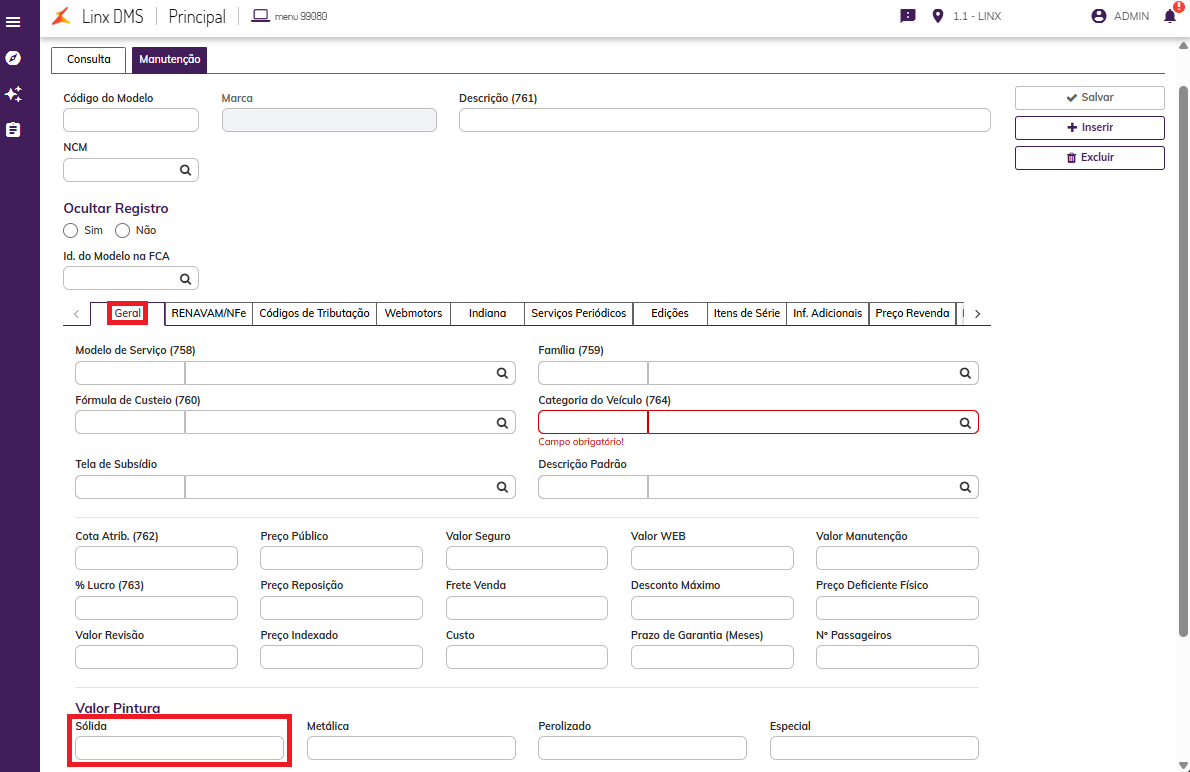Screen dimensions: 1190x772
Task: Open Família lookup search
Action: (965, 373)
